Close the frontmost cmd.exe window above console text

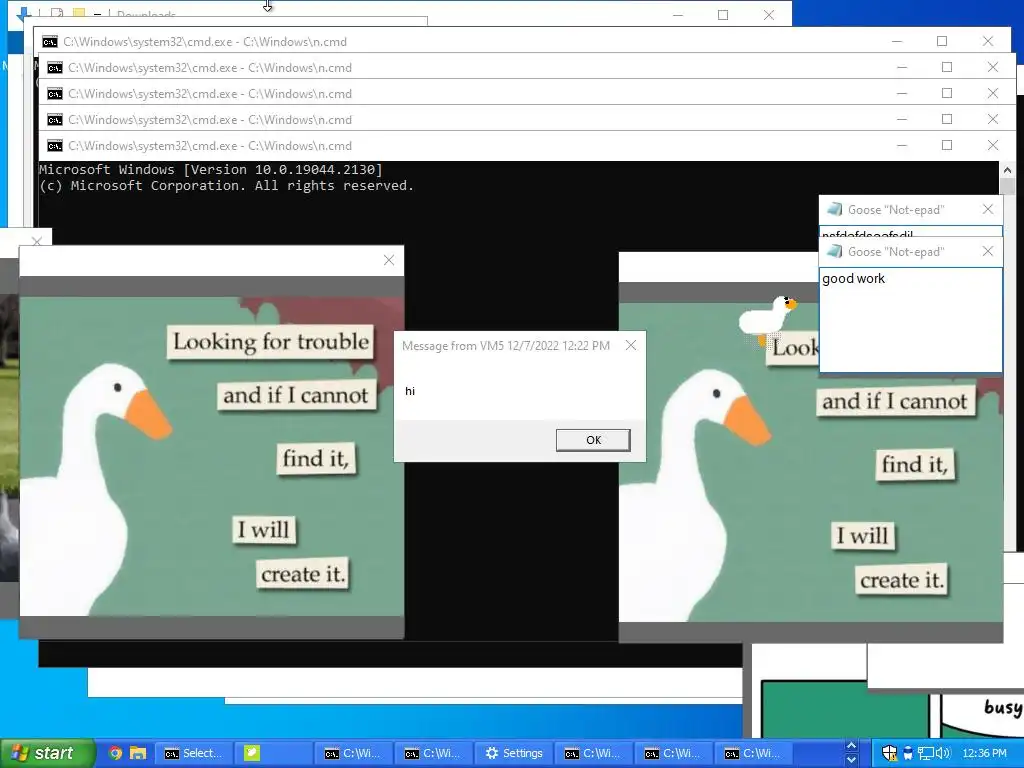[993, 145]
